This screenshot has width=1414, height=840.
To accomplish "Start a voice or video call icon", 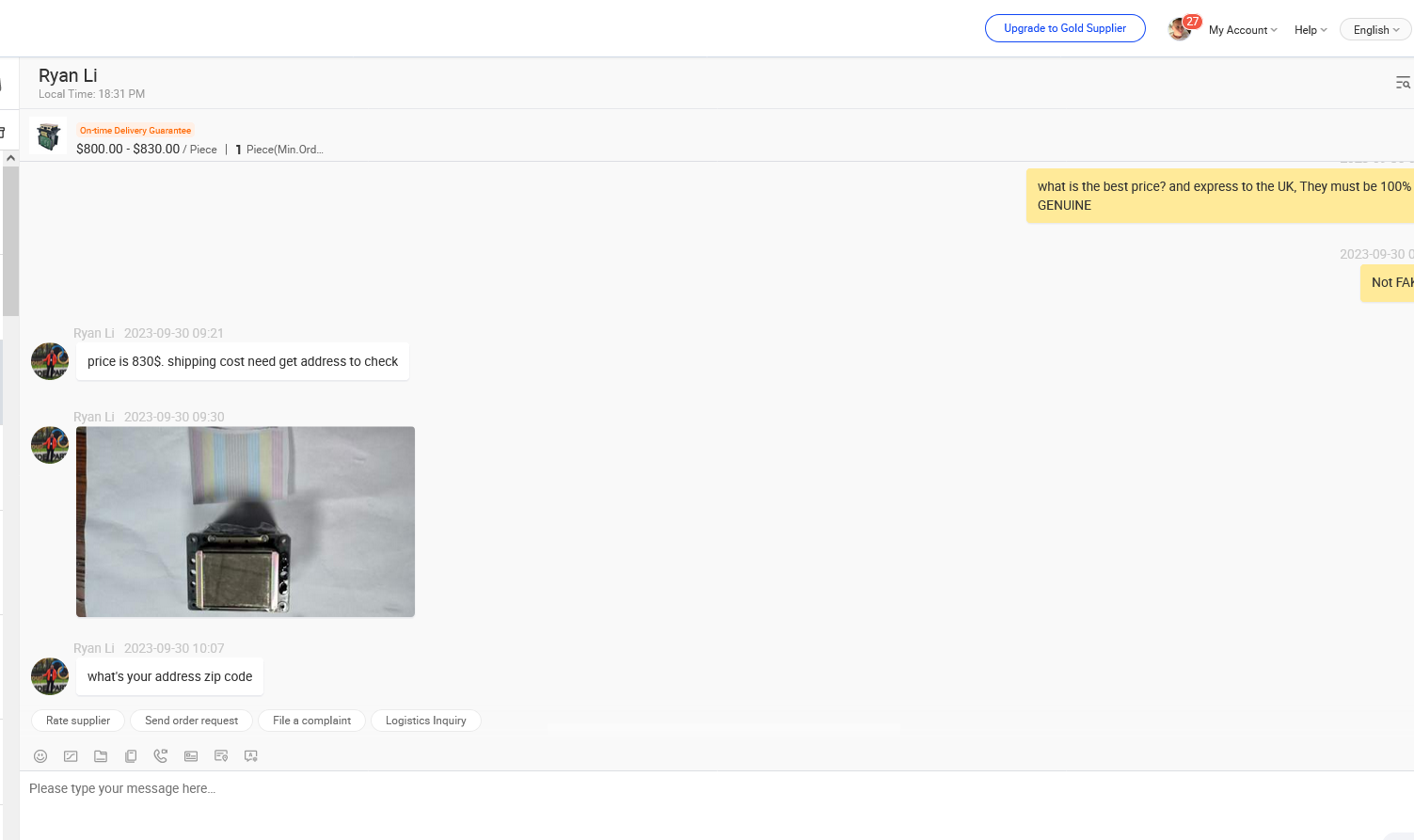I will click(x=161, y=756).
